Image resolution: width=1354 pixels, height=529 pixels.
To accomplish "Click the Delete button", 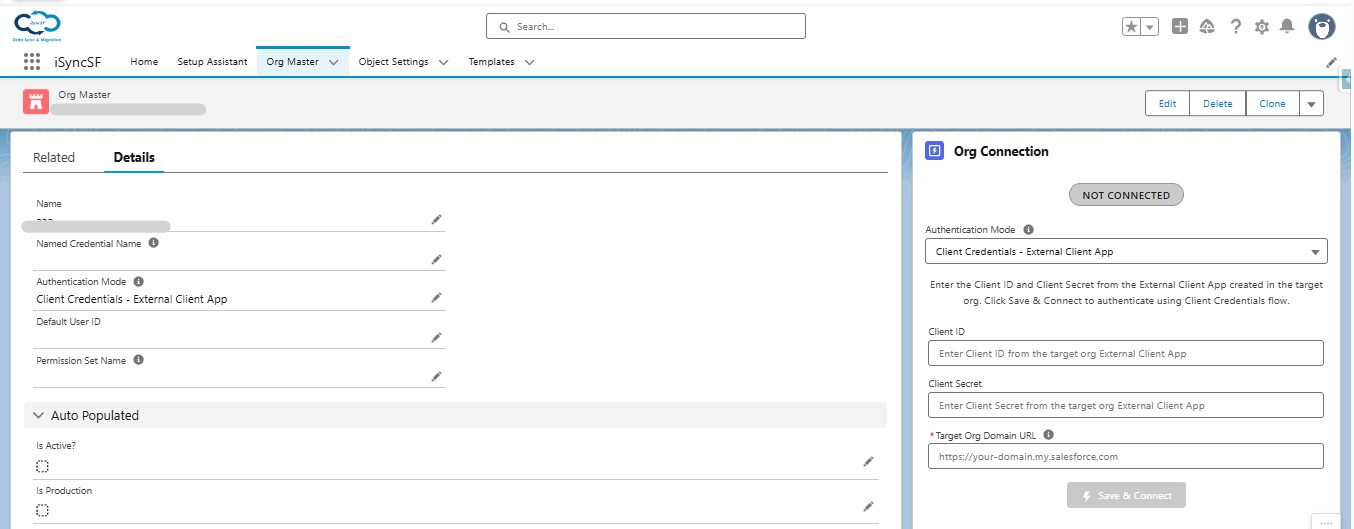I will (x=1217, y=104).
